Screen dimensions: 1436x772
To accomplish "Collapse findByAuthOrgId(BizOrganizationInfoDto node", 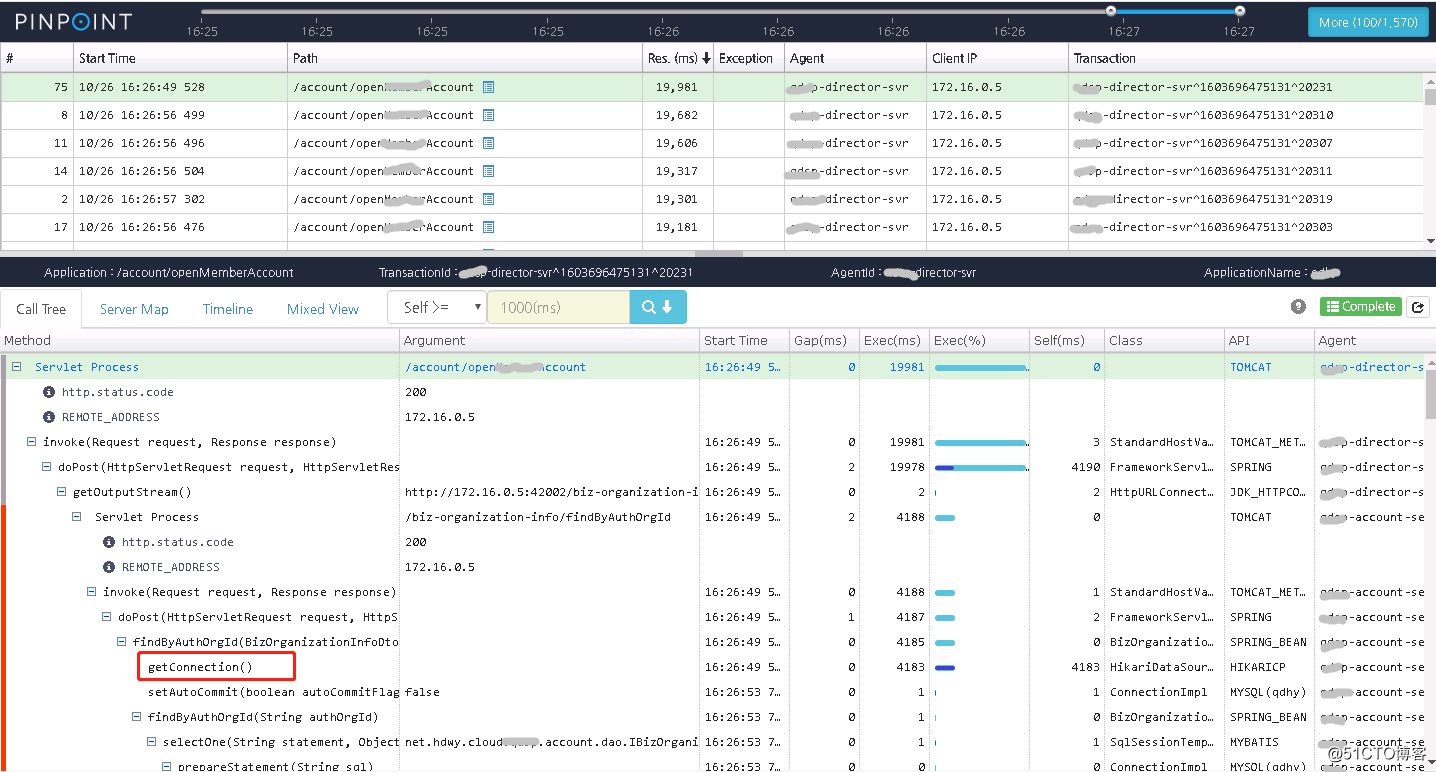I will [122, 642].
